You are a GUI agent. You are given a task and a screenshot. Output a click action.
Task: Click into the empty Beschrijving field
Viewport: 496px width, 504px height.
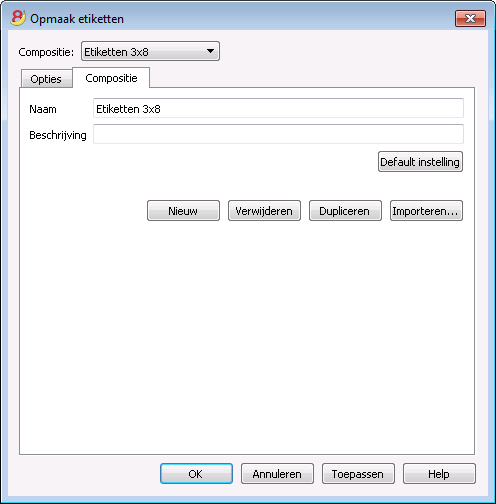click(278, 134)
